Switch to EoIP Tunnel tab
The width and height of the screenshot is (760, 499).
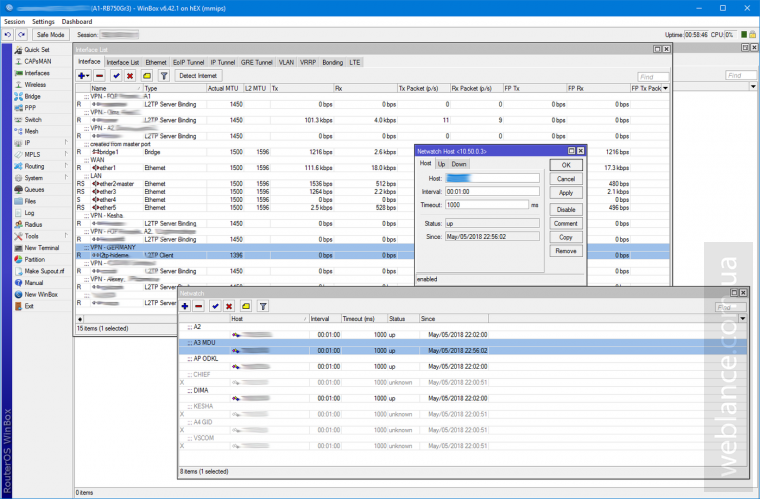tap(189, 62)
